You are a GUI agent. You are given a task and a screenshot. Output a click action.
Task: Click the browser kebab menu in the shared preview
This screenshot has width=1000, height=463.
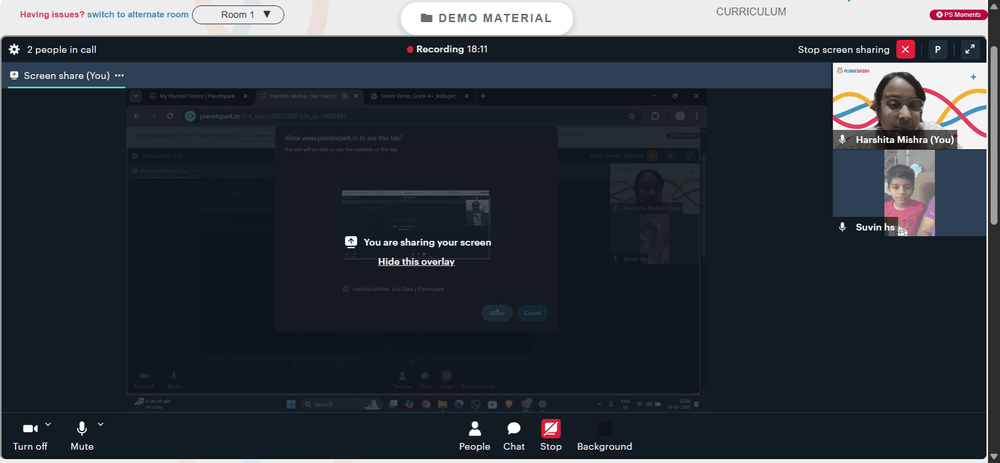click(696, 116)
